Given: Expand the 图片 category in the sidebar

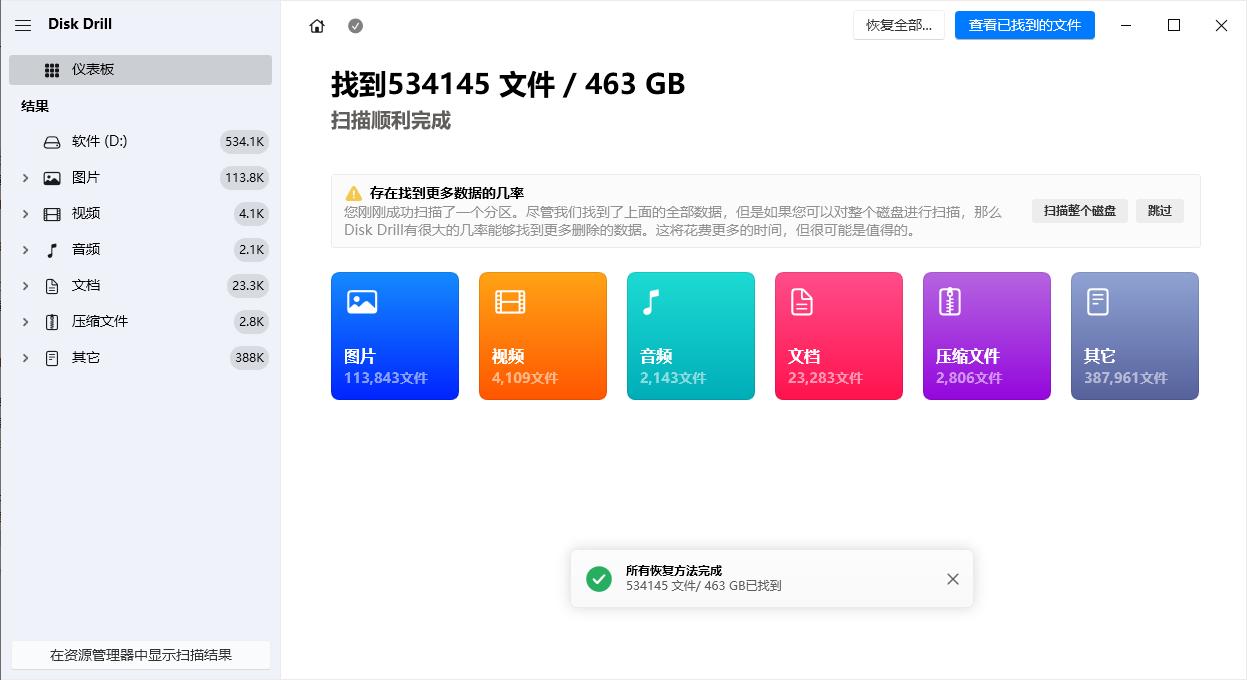Looking at the screenshot, I should pos(25,177).
